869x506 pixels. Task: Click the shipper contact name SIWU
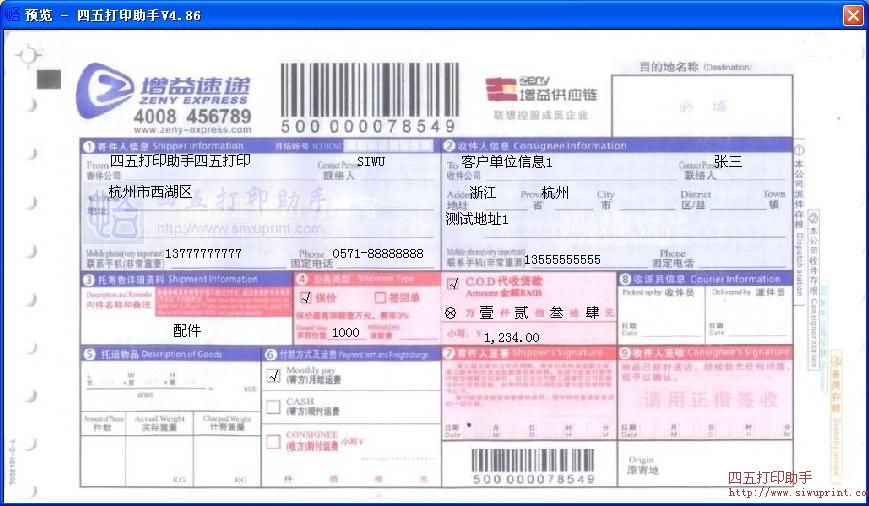coord(371,161)
